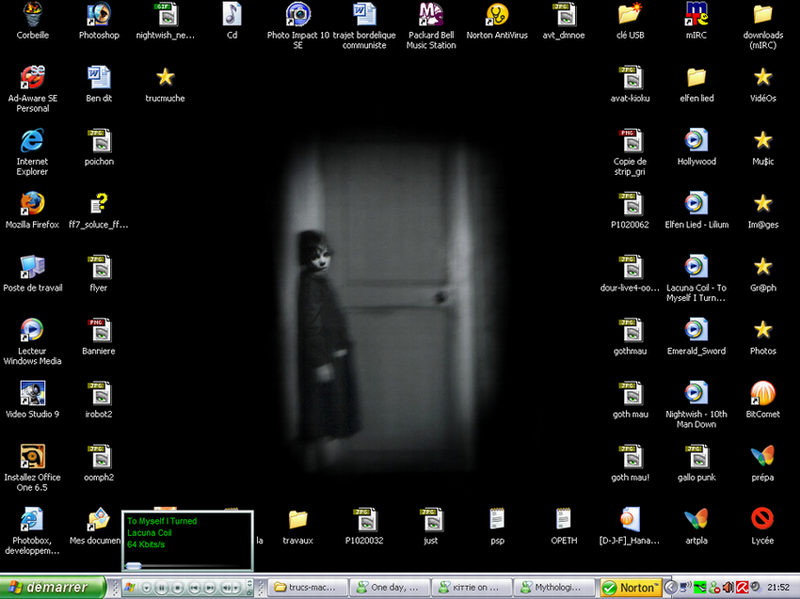Switch to the trucs-mac taskbar window

pos(305,587)
